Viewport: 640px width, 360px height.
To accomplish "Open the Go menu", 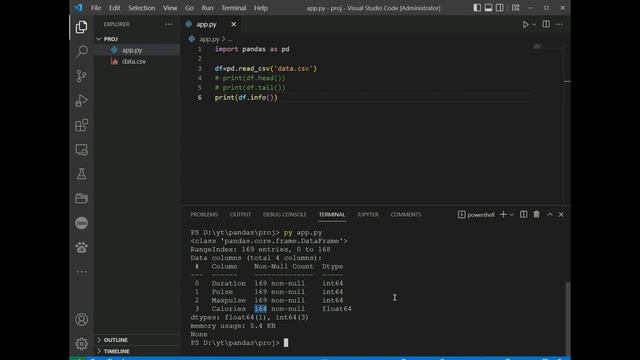I will click(x=189, y=8).
